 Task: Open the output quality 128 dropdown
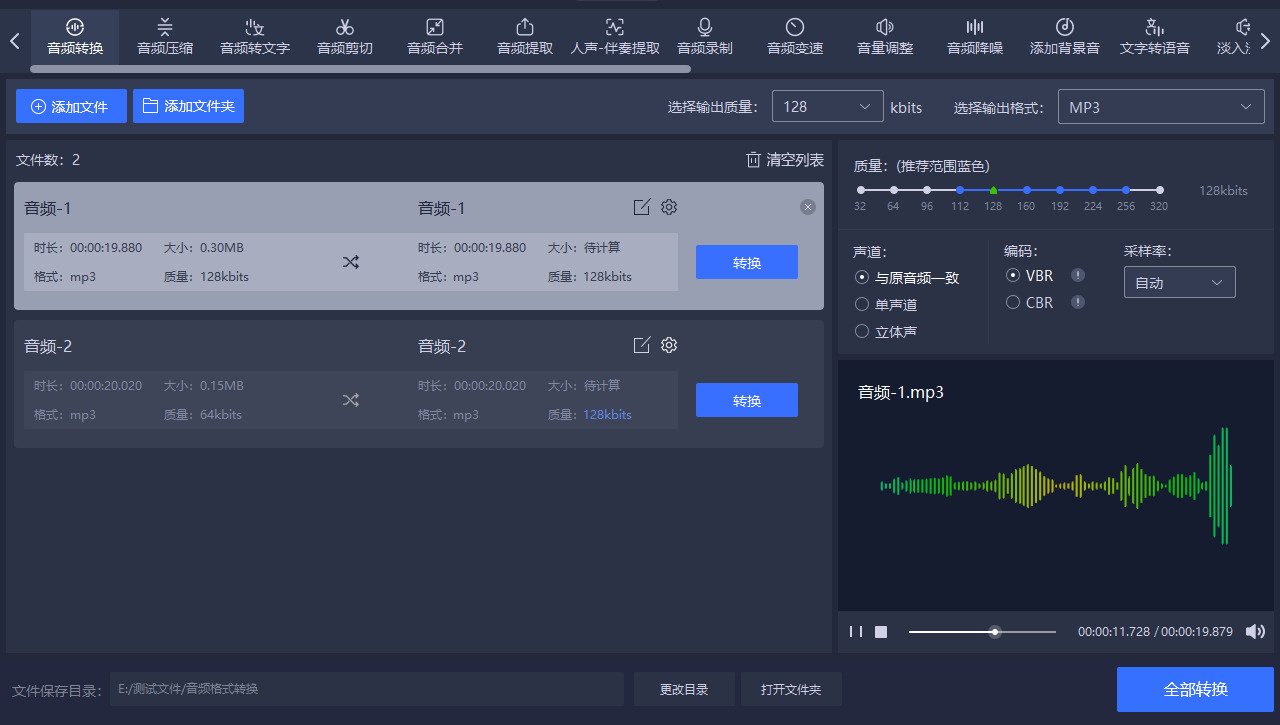click(x=828, y=107)
